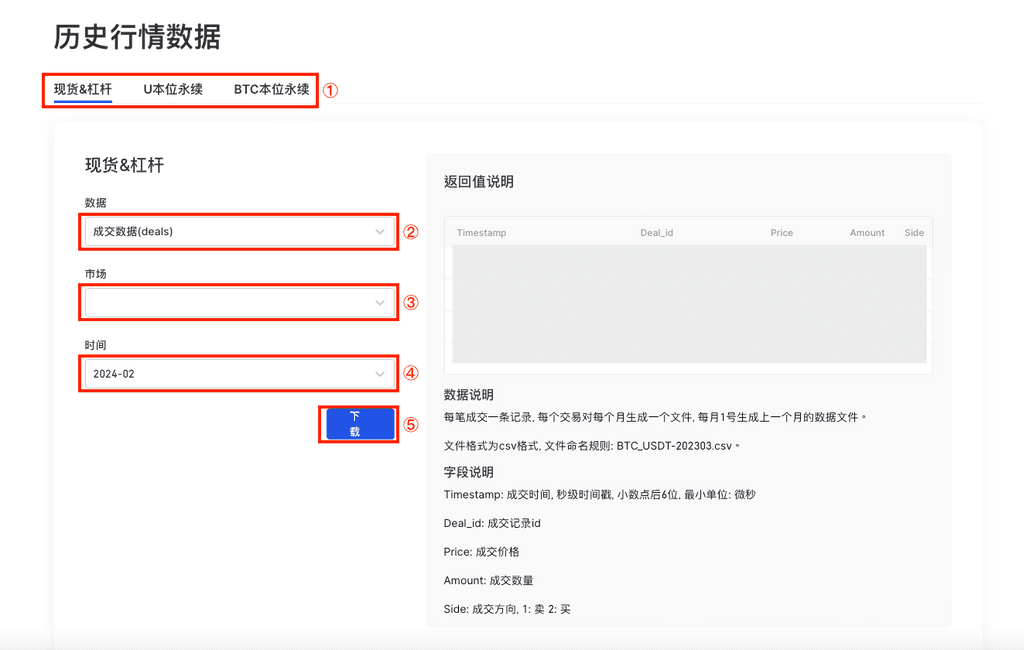Click the chevron arrow in the 数据 dropdown
This screenshot has height=650, width=1024.
coord(380,232)
